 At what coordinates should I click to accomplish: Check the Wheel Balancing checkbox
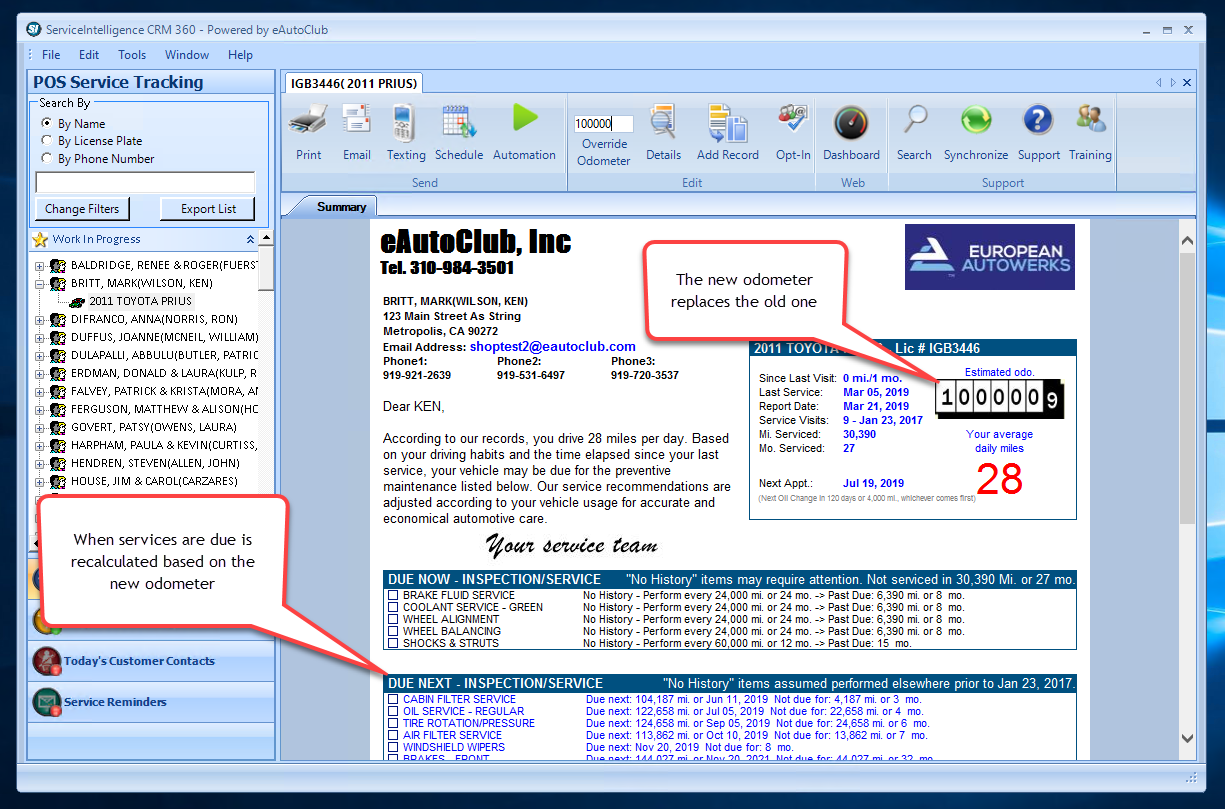393,631
